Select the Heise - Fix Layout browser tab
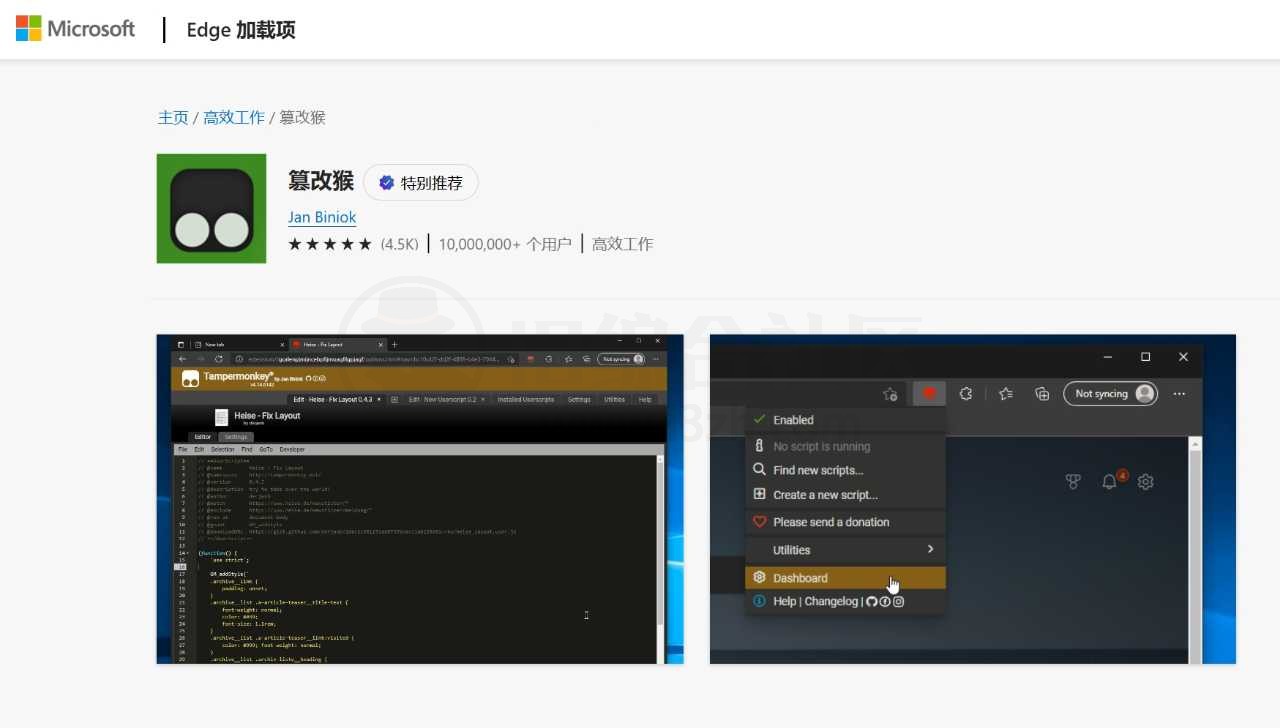1280x728 pixels. pos(338,344)
